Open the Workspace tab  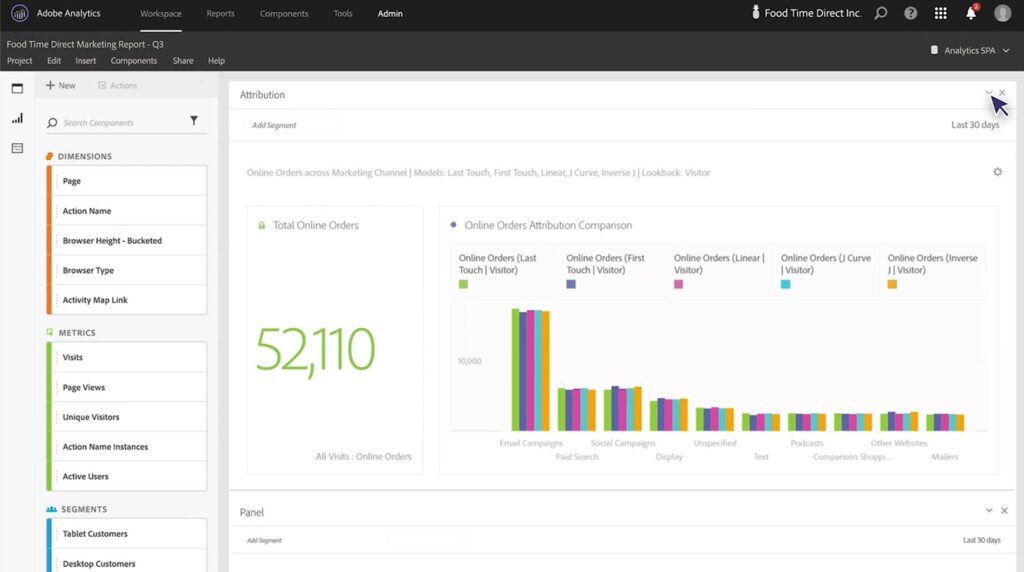click(x=161, y=14)
